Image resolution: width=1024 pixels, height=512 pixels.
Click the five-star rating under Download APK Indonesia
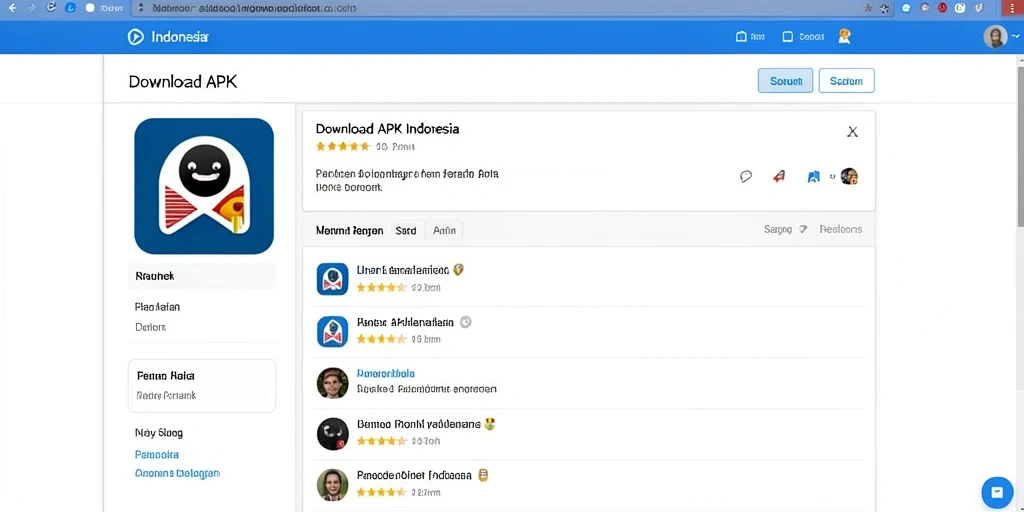(x=343, y=146)
